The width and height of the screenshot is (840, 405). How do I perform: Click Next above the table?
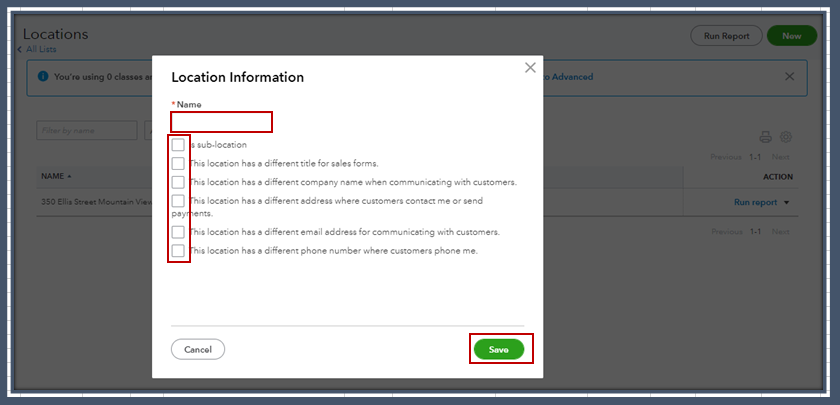point(781,157)
